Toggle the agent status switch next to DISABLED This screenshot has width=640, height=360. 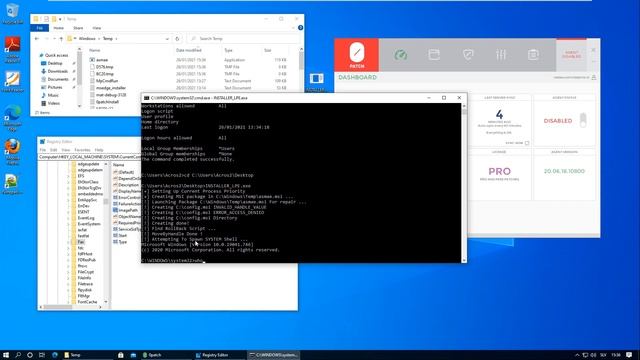(583, 120)
